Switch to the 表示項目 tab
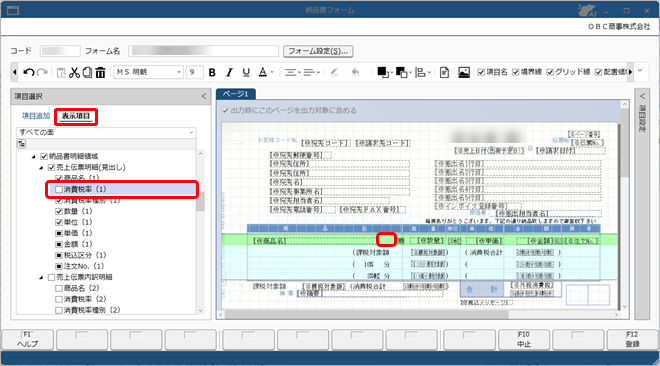The height and width of the screenshot is (366, 660). [76, 116]
